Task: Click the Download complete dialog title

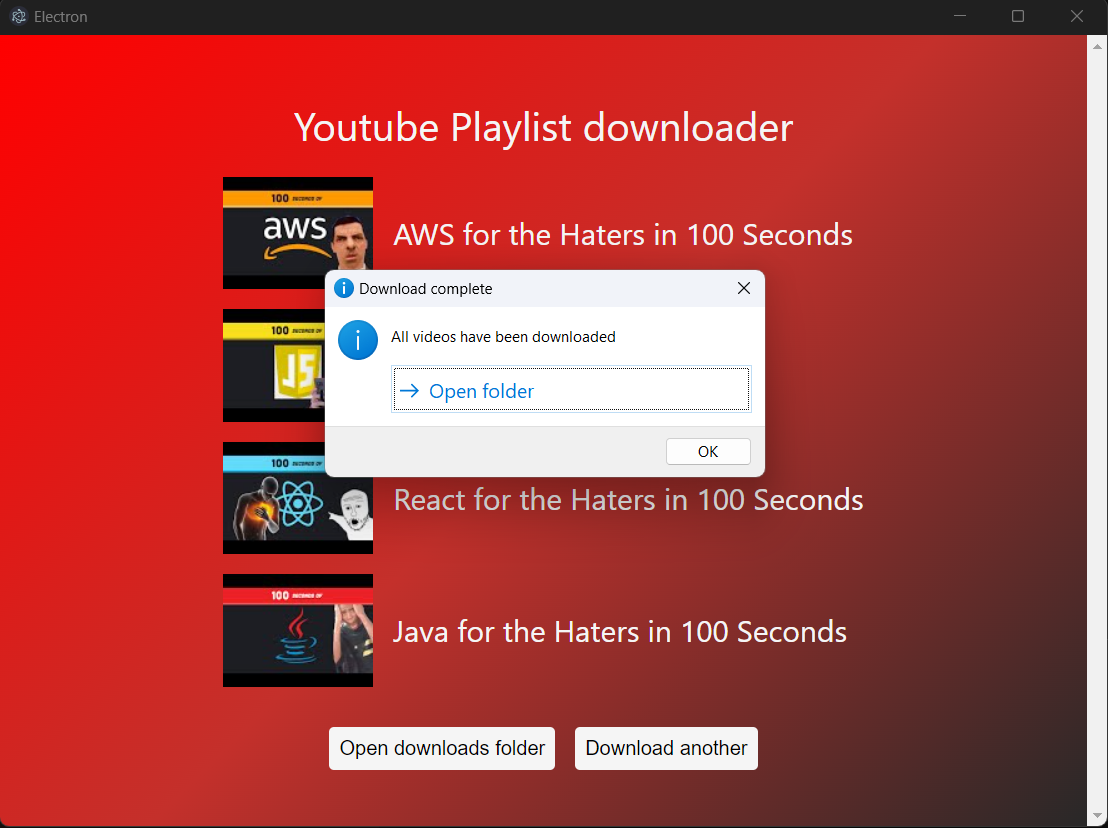Action: pyautogui.click(x=425, y=289)
